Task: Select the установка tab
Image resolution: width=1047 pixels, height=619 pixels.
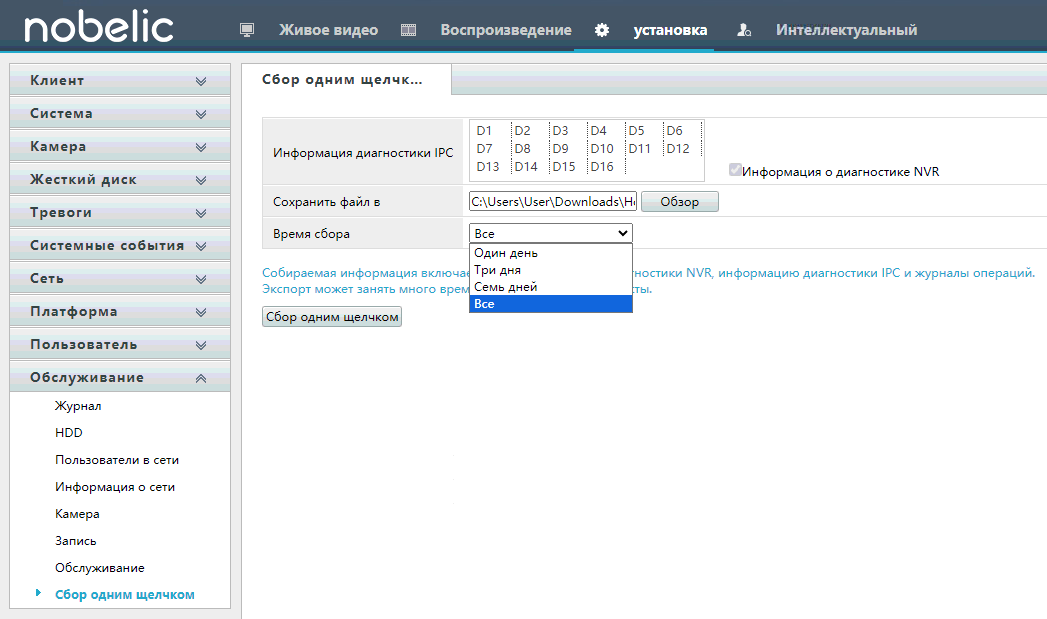Action: click(670, 30)
